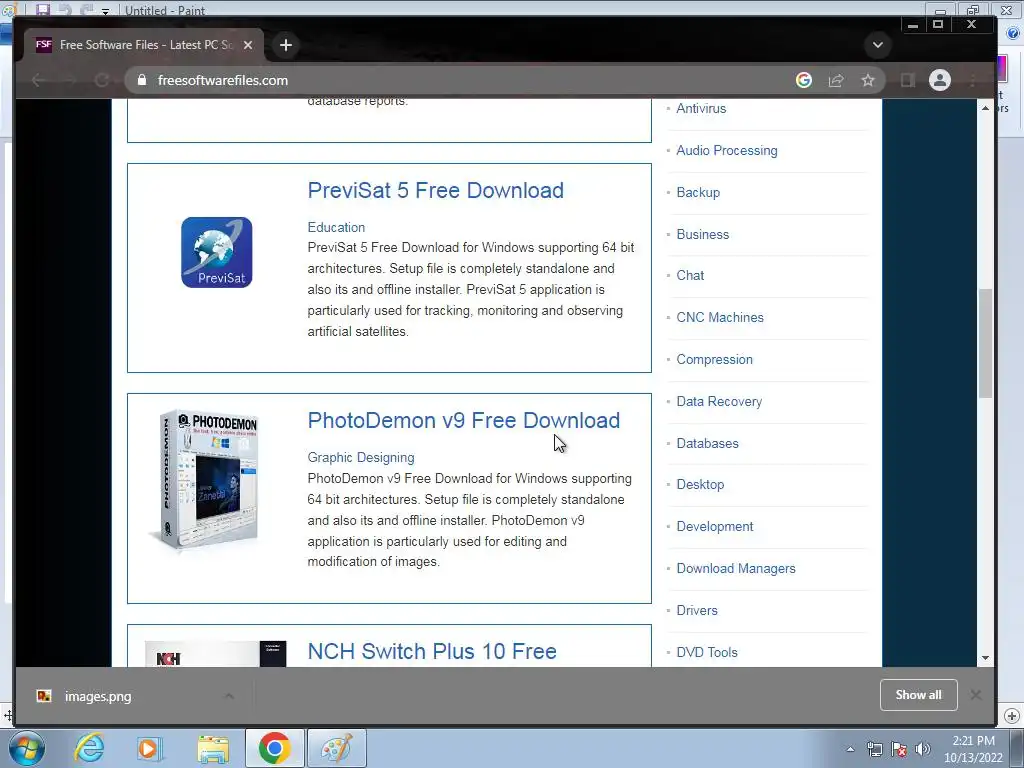
Task: Click the Chrome reload page icon
Action: tap(101, 80)
